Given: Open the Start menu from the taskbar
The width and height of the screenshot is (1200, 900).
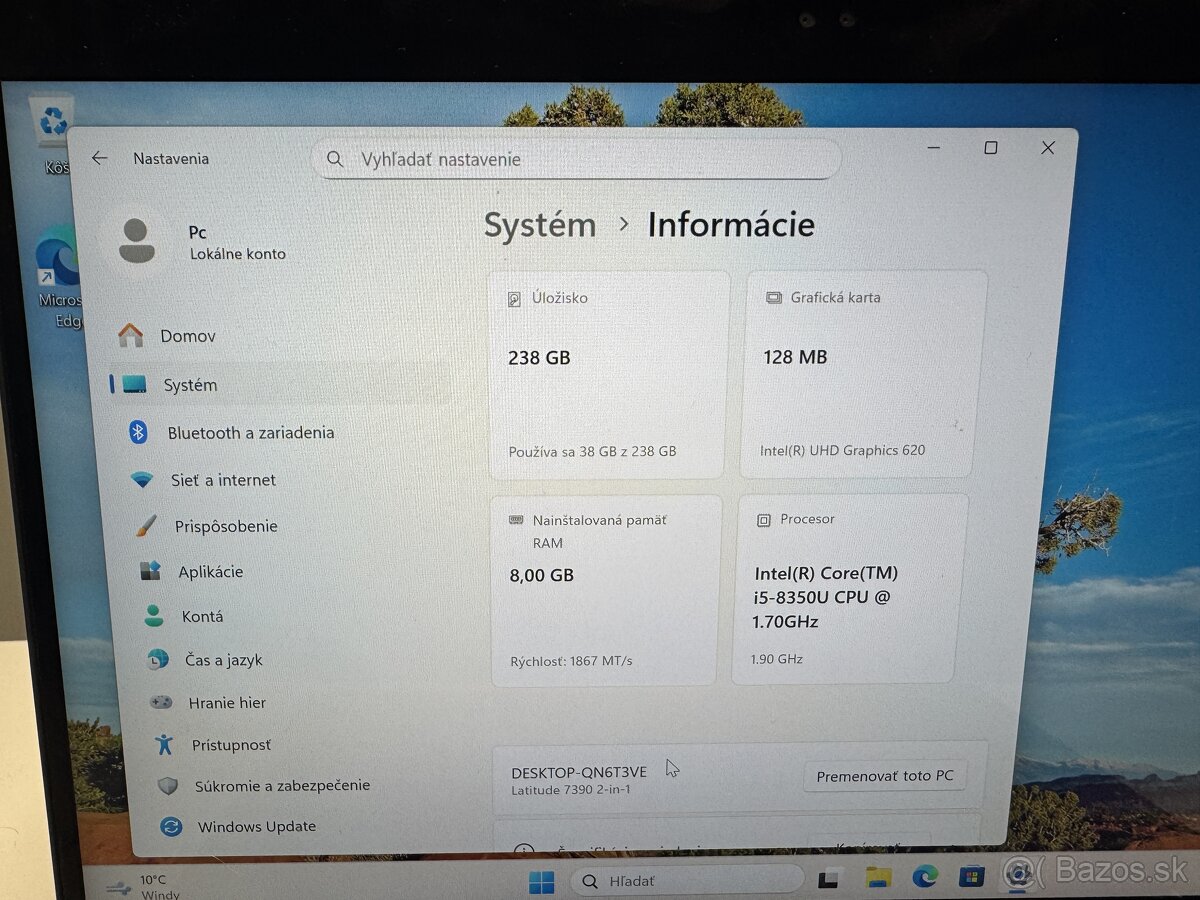Looking at the screenshot, I should (x=541, y=881).
